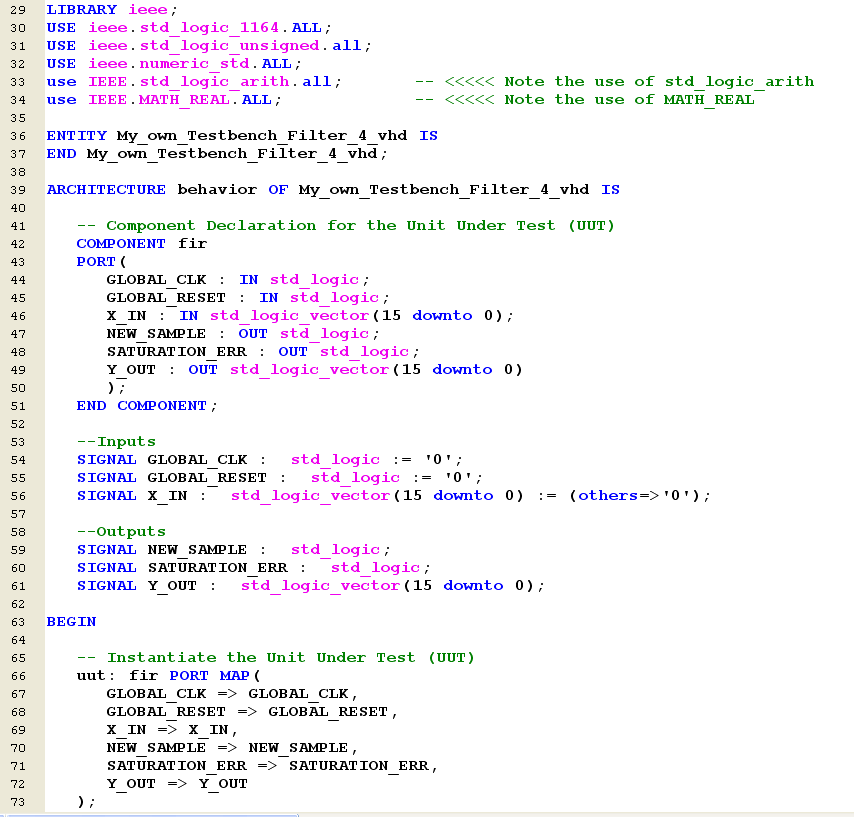Click line number 35 in the gutter
This screenshot has width=854, height=817.
click(18, 118)
